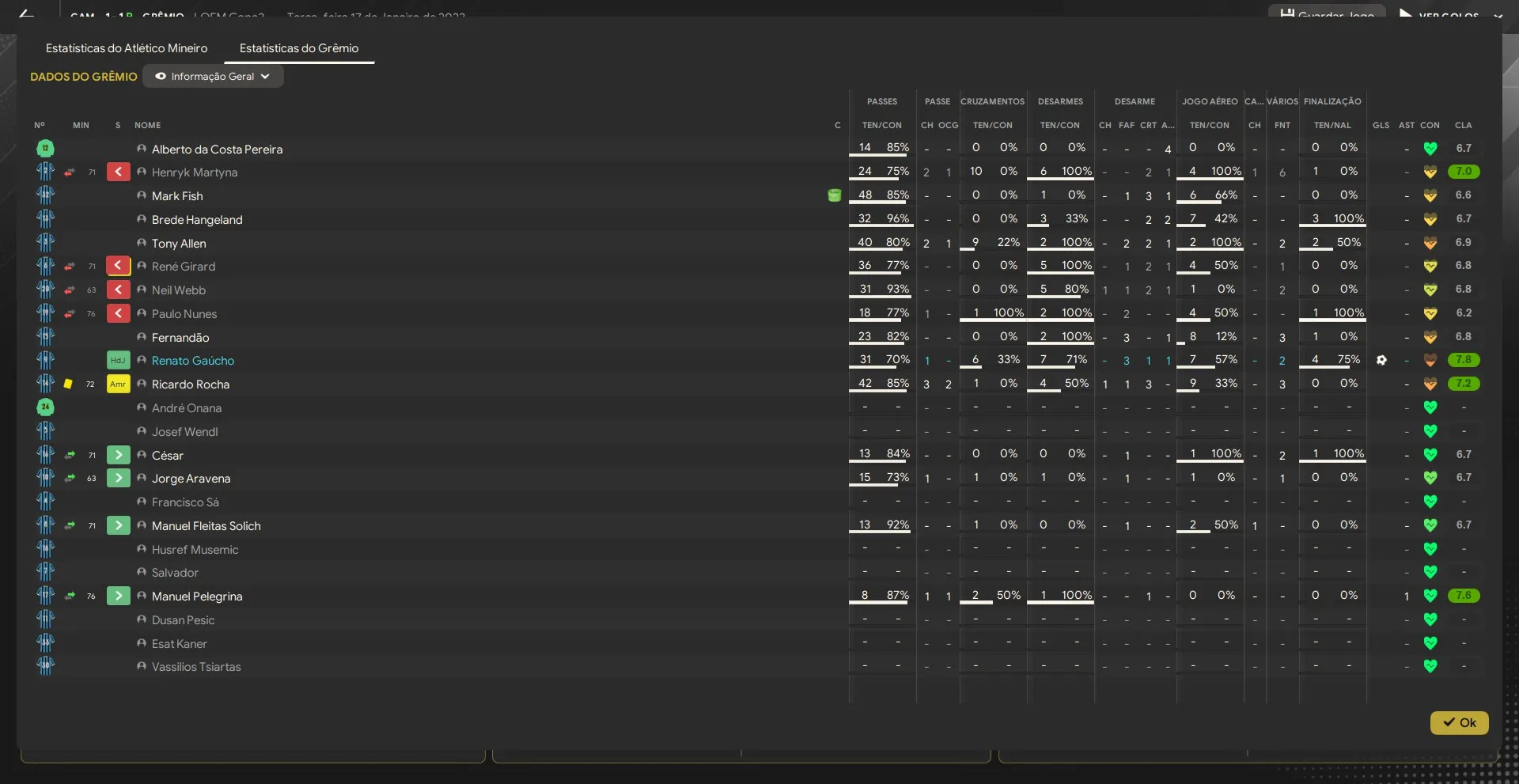
Task: Select player name Dusan Pesic
Action: coord(183,620)
